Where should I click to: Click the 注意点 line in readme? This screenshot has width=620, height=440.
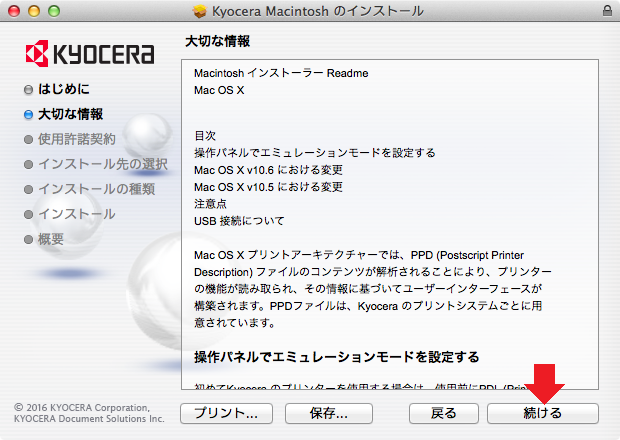[x=210, y=204]
